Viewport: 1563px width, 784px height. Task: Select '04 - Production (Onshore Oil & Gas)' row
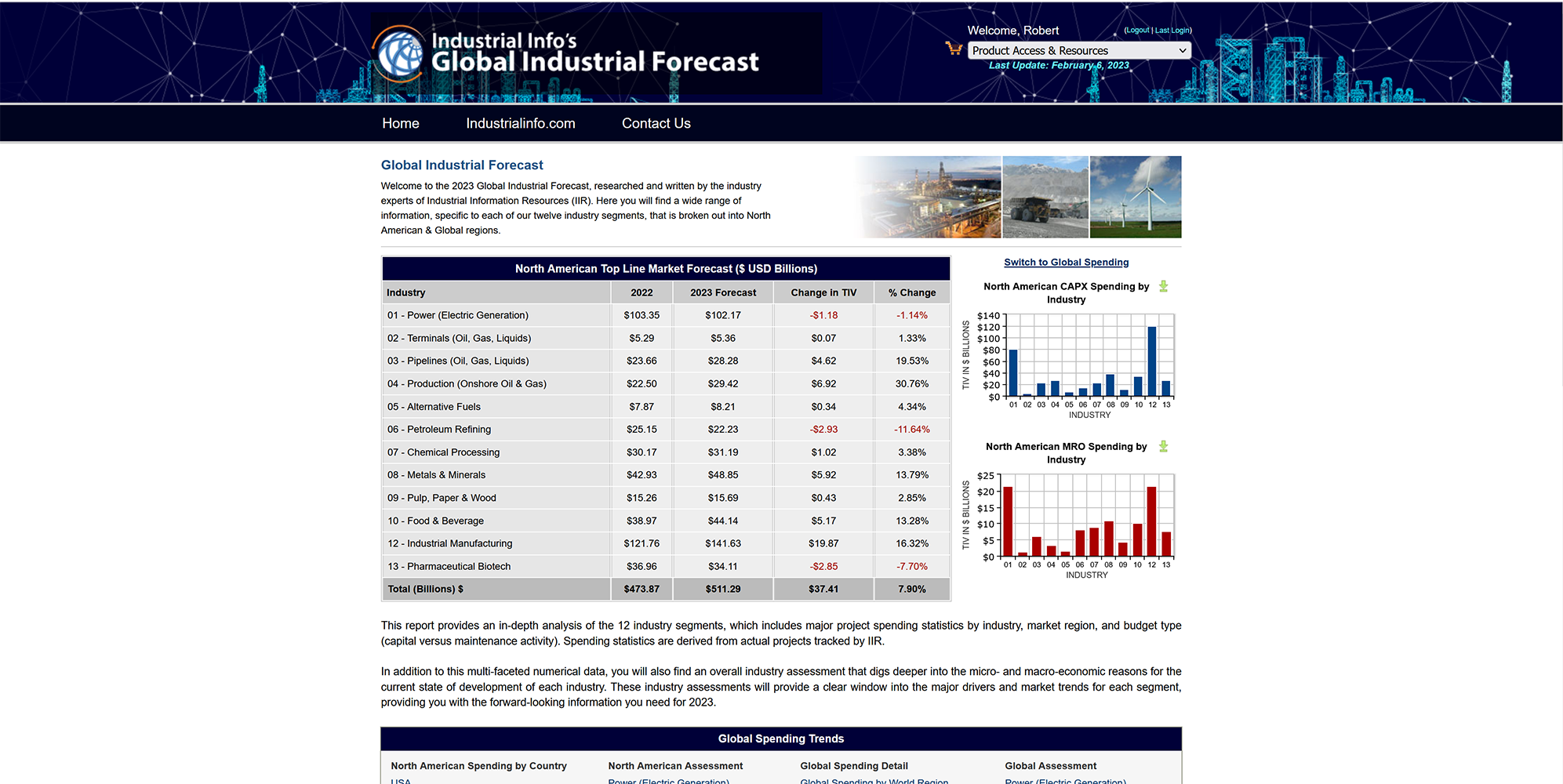665,383
